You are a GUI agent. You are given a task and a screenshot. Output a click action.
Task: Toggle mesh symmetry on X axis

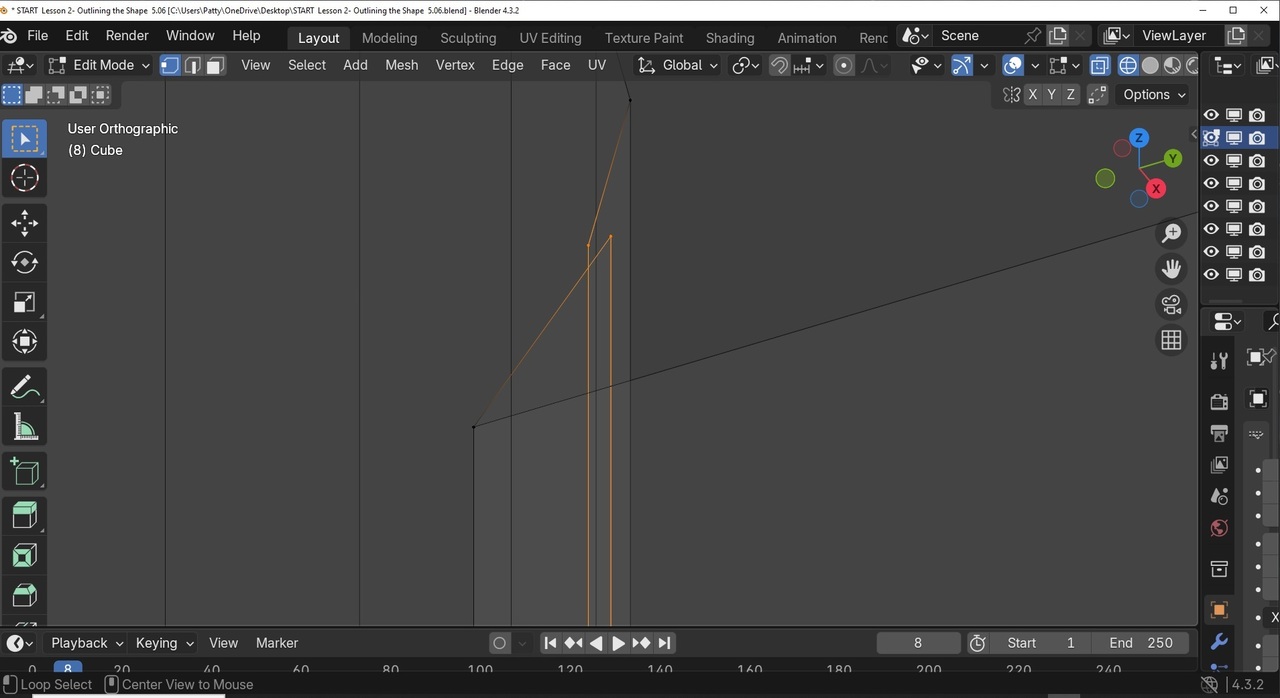click(1033, 94)
